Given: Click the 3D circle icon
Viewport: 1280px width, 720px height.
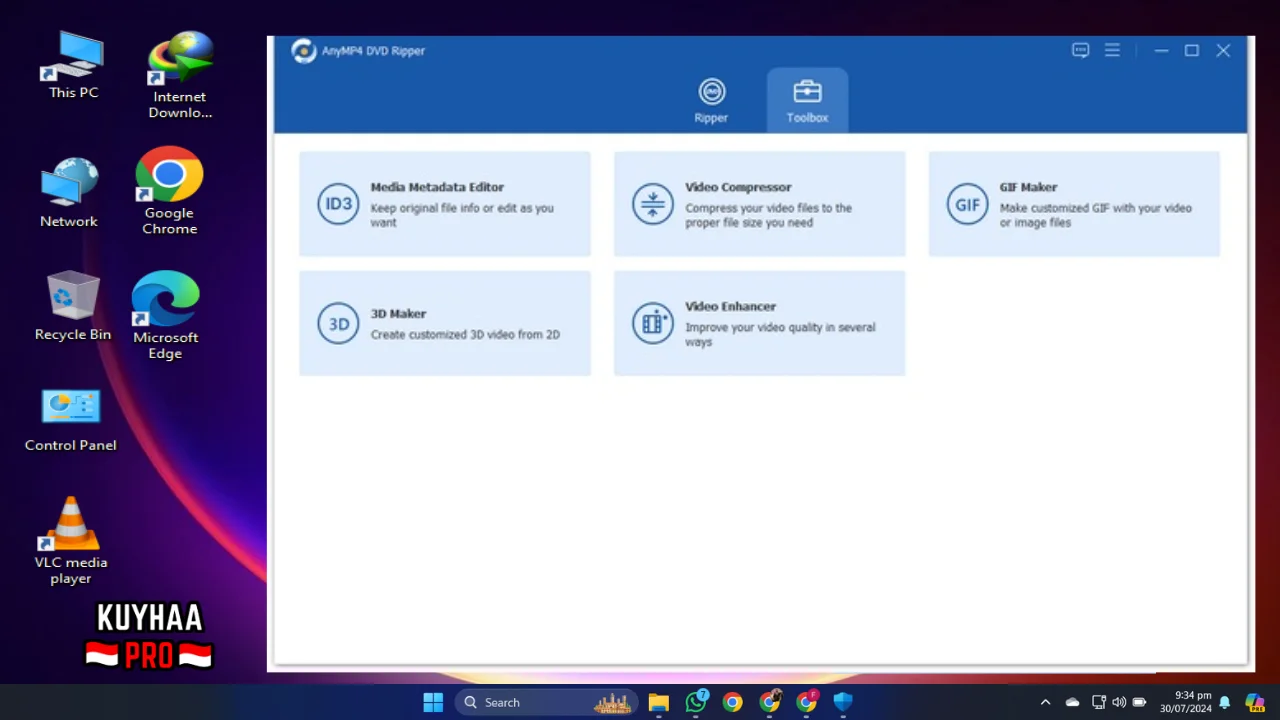Looking at the screenshot, I should (x=338, y=324).
